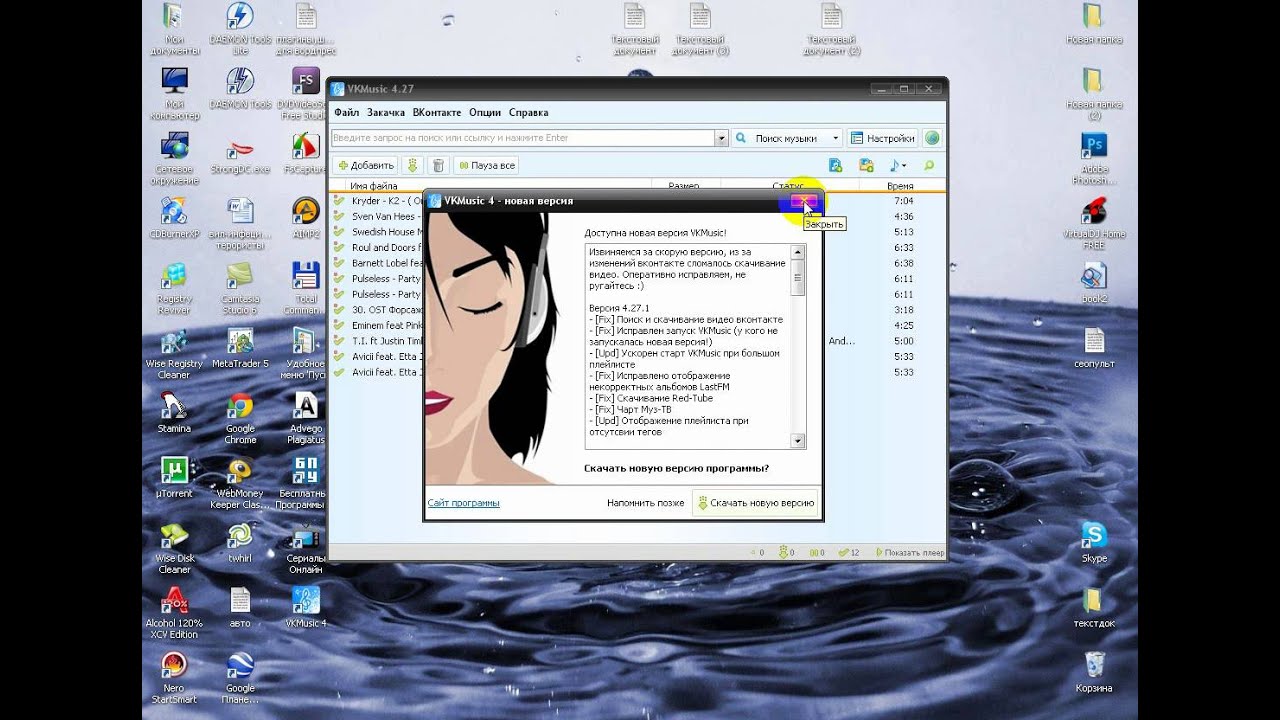Select the Stamina desktop icon
The width and height of the screenshot is (1280, 720).
(174, 411)
